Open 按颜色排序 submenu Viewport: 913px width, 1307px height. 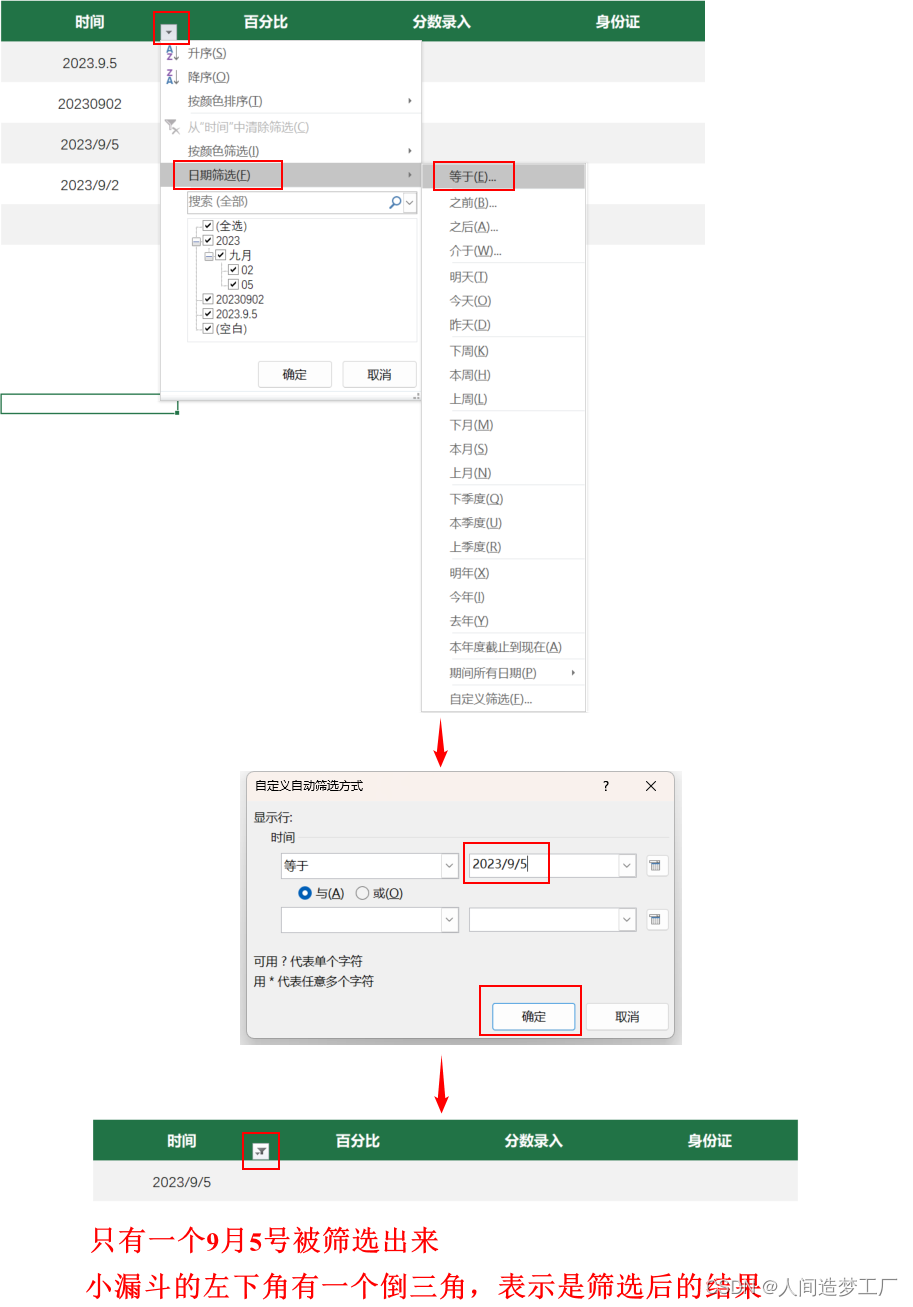[x=291, y=101]
